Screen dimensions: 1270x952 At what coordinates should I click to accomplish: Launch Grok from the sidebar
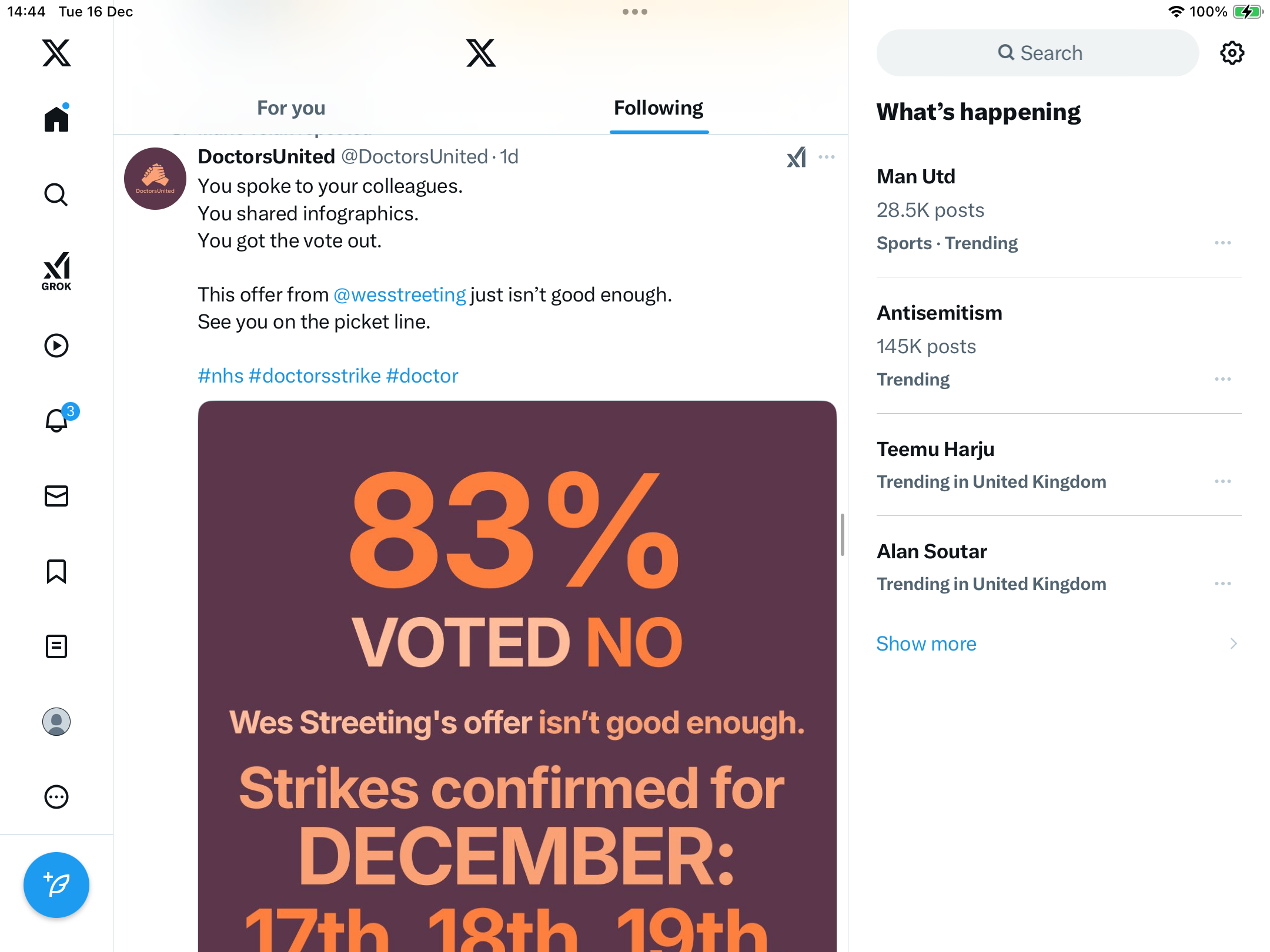56,271
